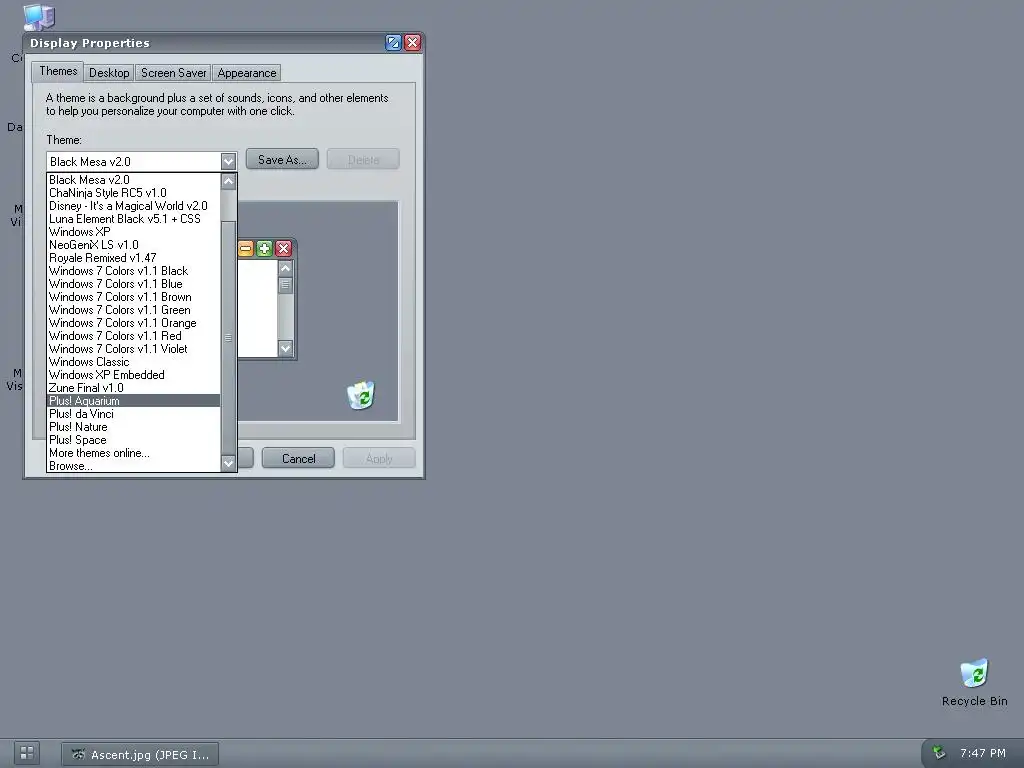Select Windows 7 Colors v1.1 Green
This screenshot has height=768, width=1024.
(x=134, y=310)
